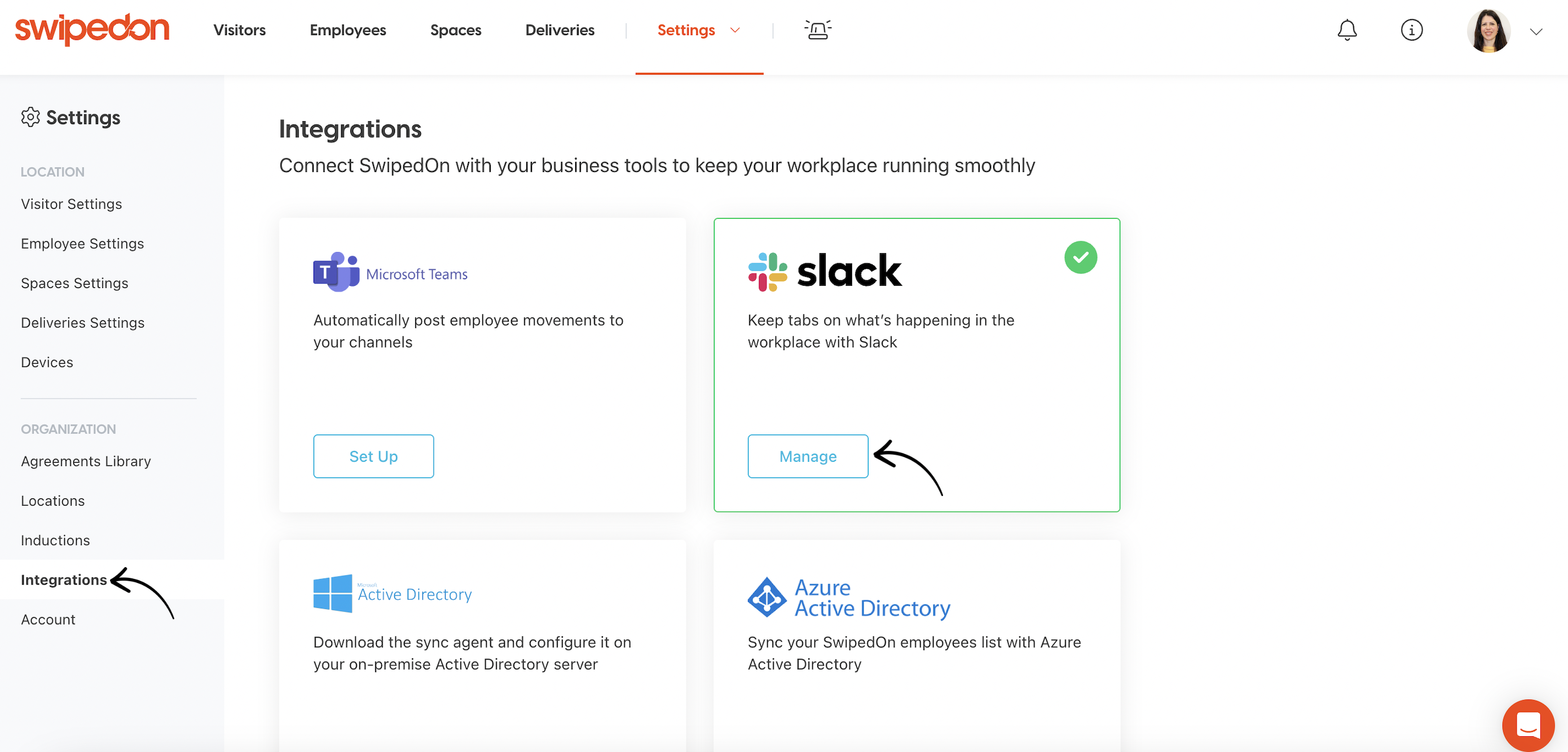Expand the Settings menu chevron

click(x=735, y=30)
